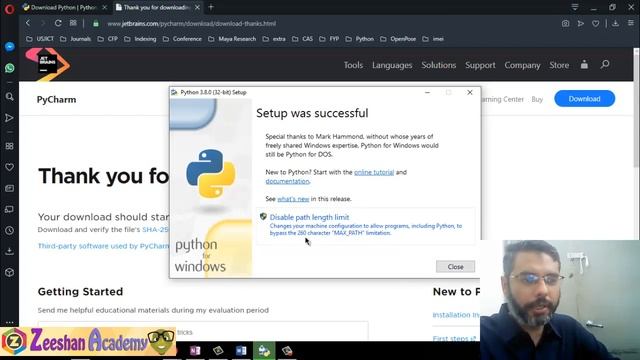Open the Solutions menu
This screenshot has width=640, height=360.
pos(438,65)
